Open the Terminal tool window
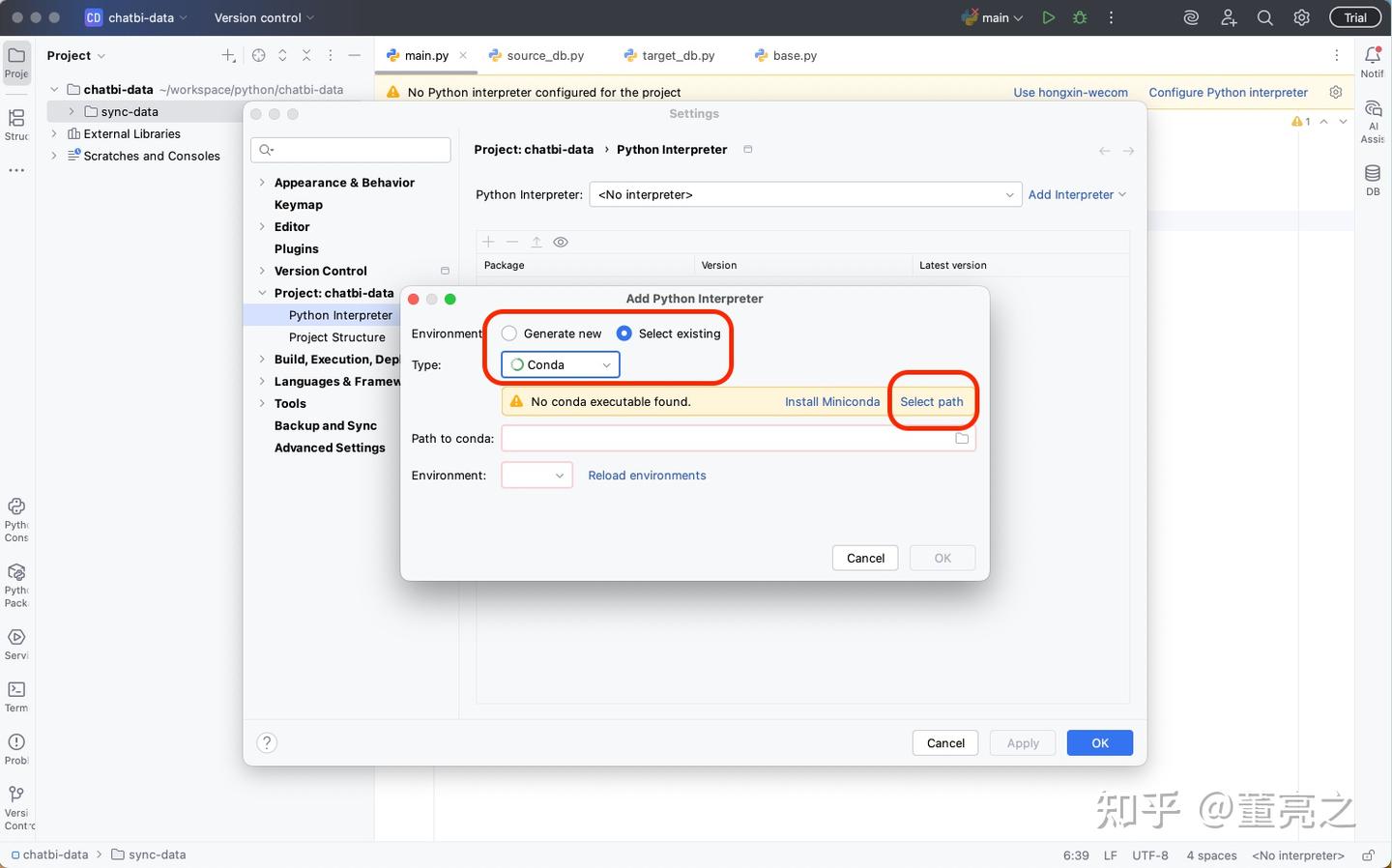 click(16, 696)
